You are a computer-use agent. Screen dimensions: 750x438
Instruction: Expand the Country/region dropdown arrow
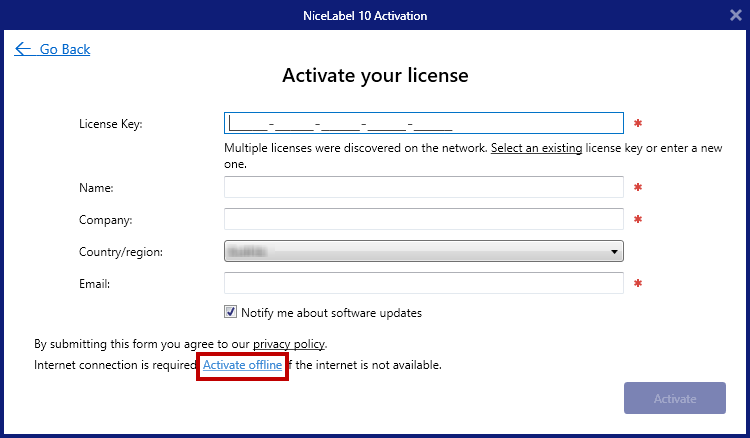[x=612, y=252]
